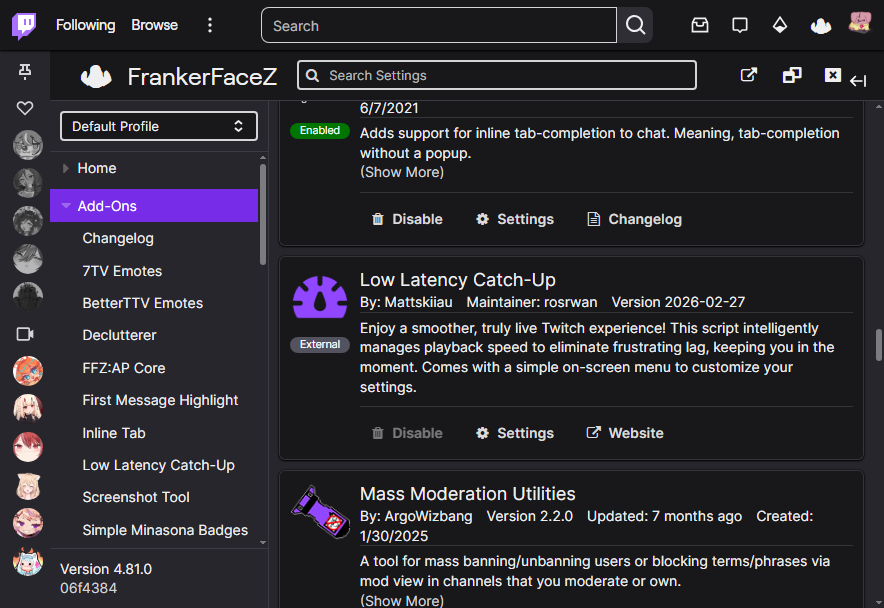Close the FrankerFaceZ settings panel

pos(833,75)
